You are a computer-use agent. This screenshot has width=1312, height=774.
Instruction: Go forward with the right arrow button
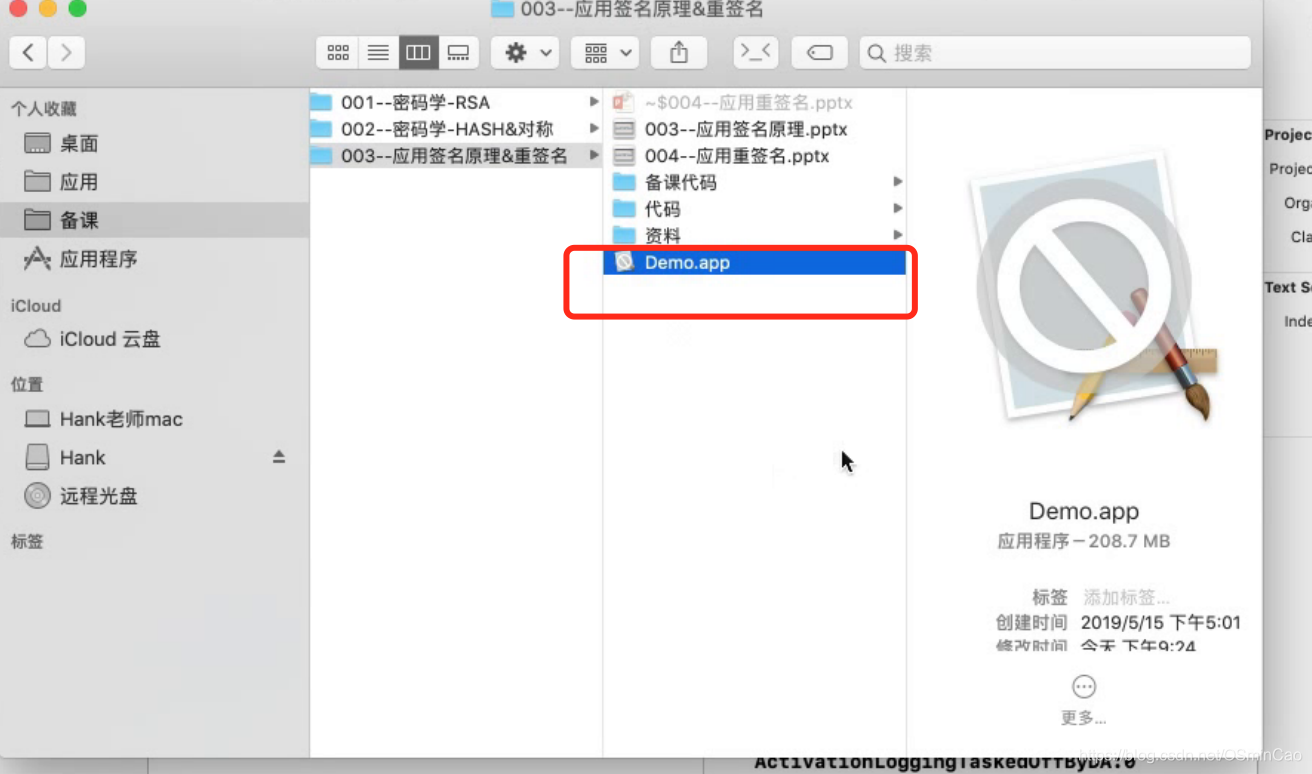tap(66, 53)
